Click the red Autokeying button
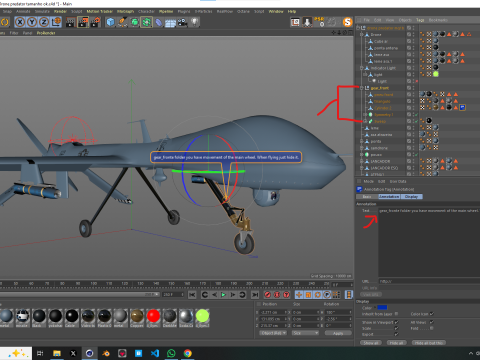Image resolution: width=480 pixels, height=360 pixels. click(277, 295)
